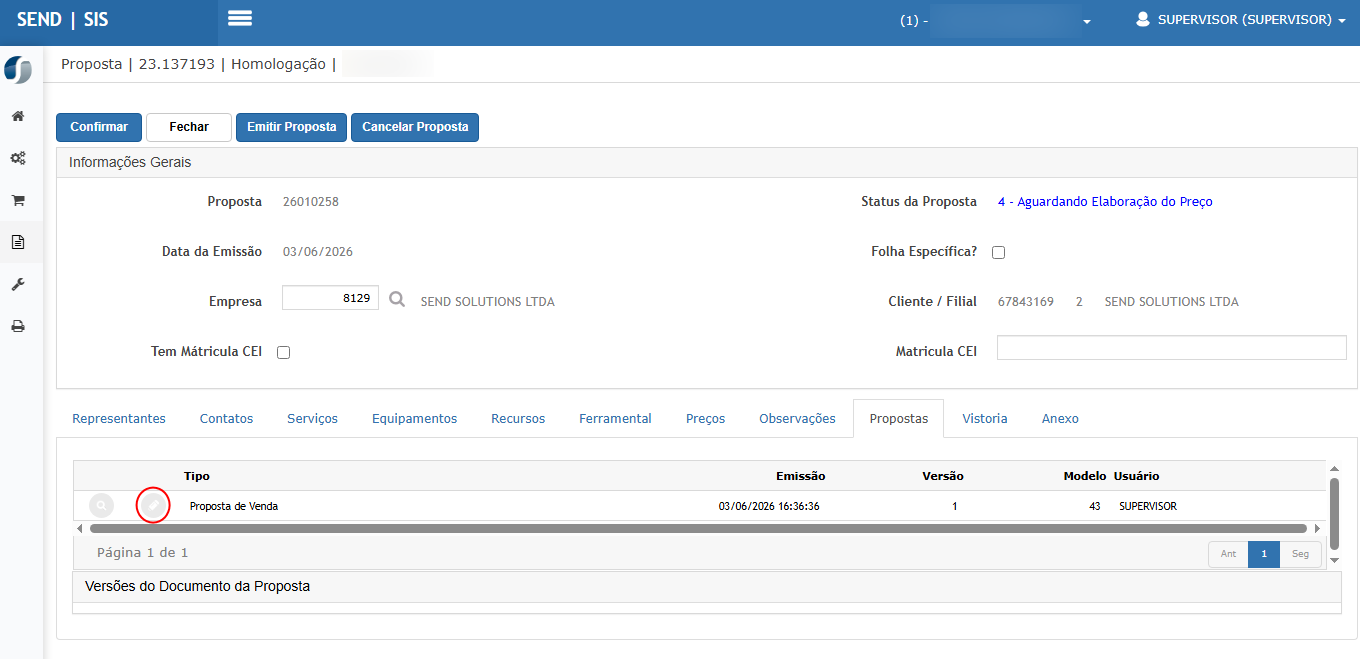
Task: Click the SUPERVISOR cell in Usuário column
Action: [x=1148, y=506]
